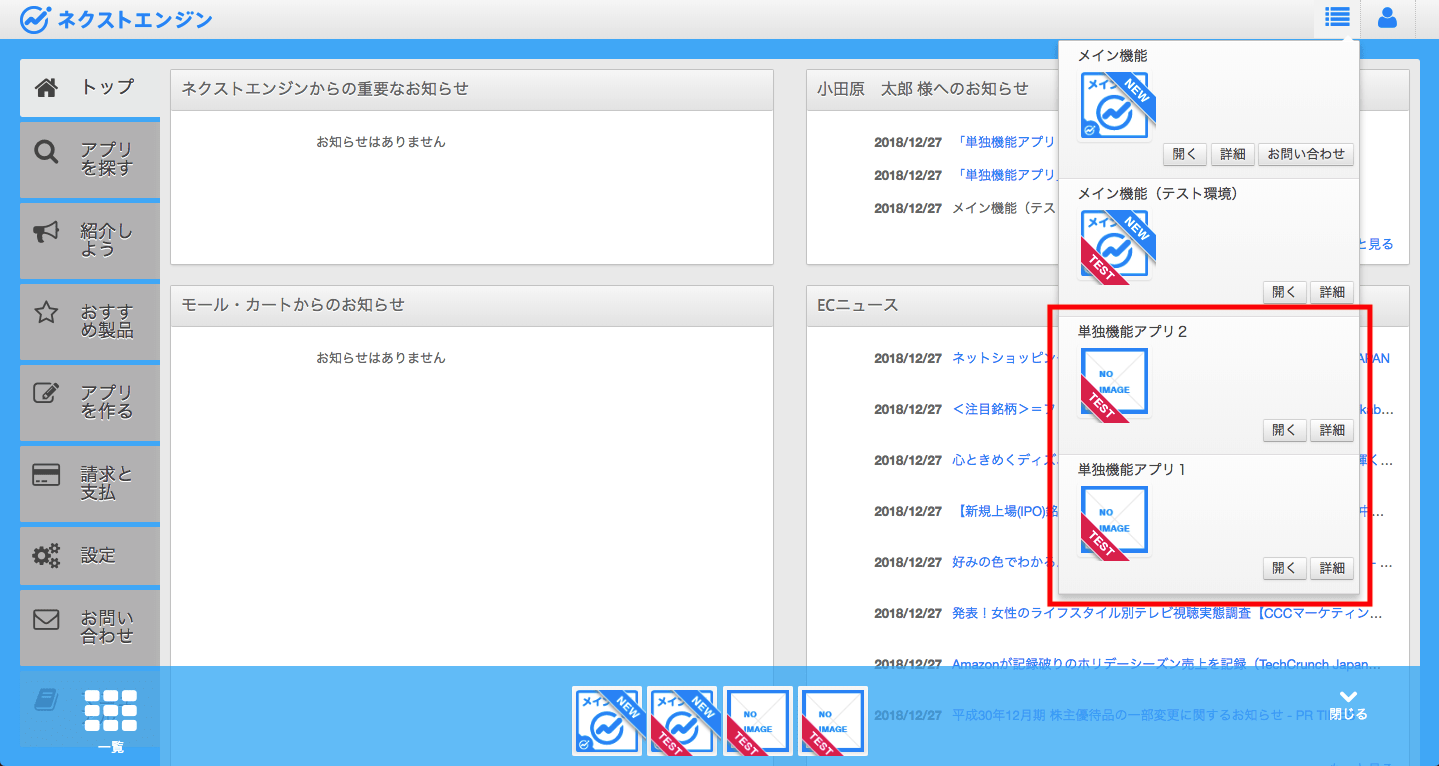Collapse the bottom bar with 閉じる chevron
This screenshot has height=766, width=1439.
tap(1348, 704)
